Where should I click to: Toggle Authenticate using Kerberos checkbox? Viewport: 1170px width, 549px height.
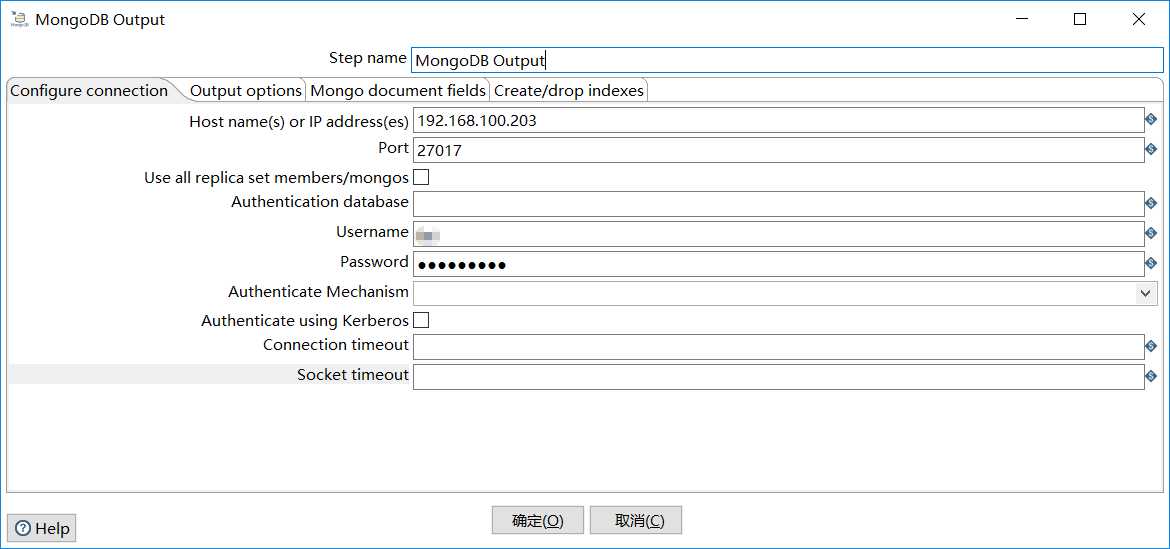421,320
